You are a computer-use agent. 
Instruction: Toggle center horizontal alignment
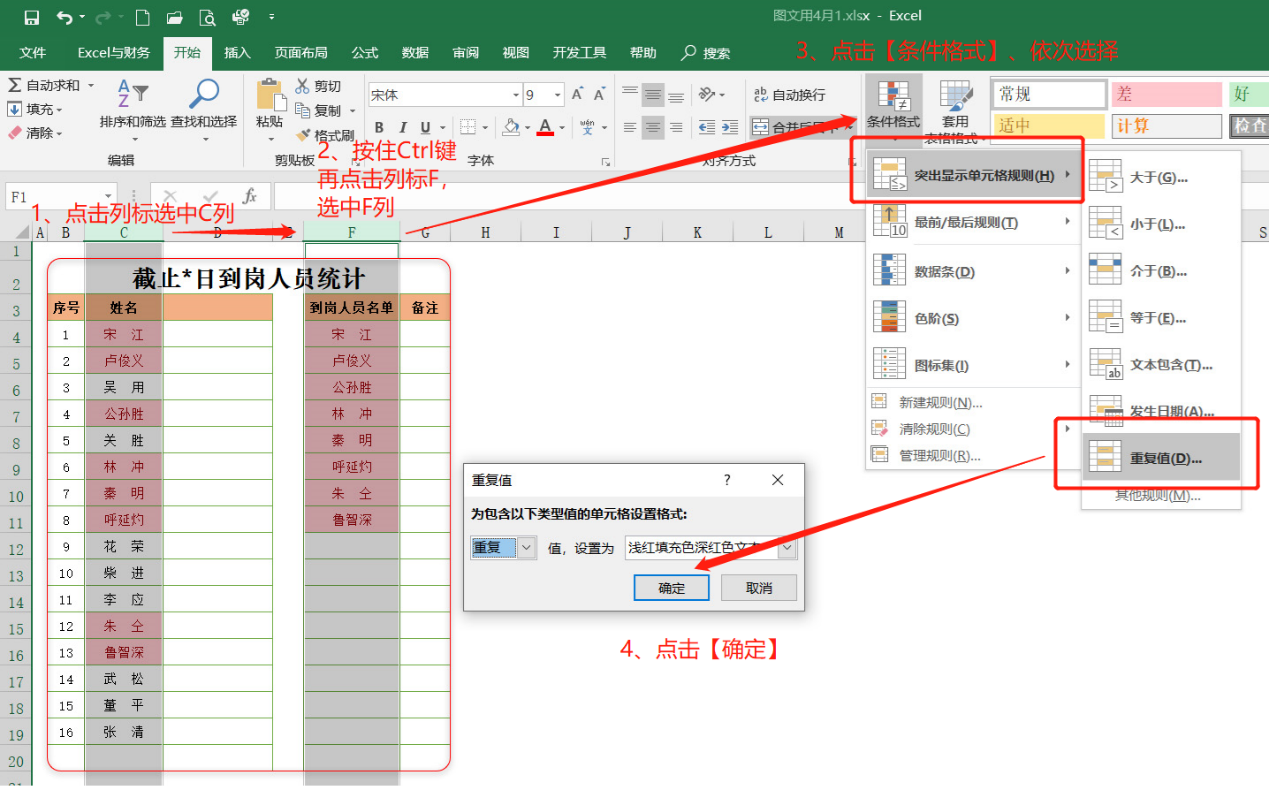[653, 127]
